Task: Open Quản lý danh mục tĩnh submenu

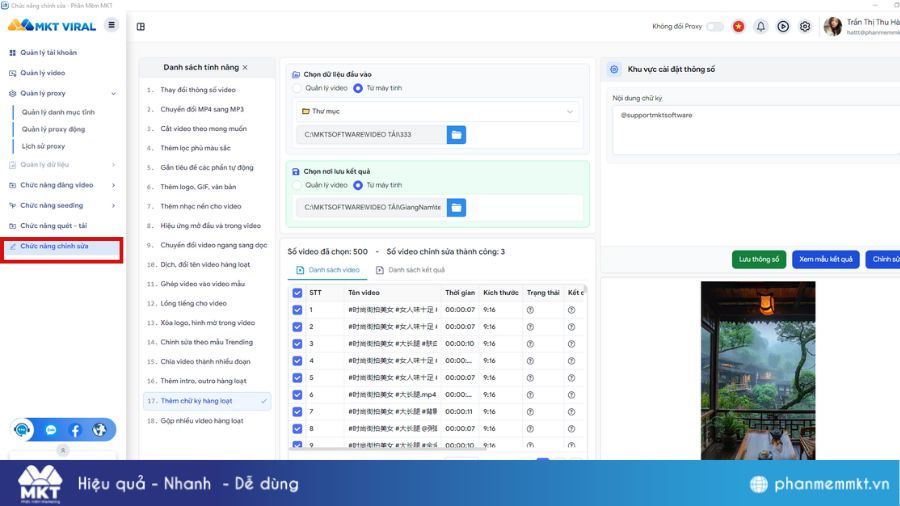Action: [x=58, y=112]
